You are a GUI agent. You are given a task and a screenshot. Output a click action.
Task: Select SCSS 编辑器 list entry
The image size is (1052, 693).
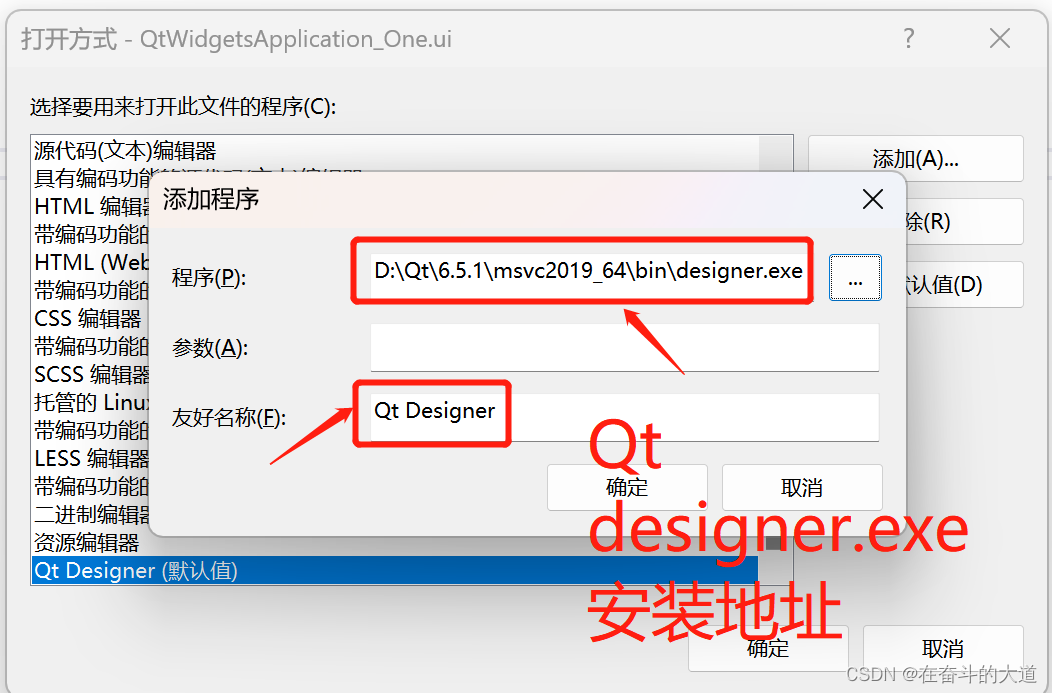pyautogui.click(x=91, y=374)
